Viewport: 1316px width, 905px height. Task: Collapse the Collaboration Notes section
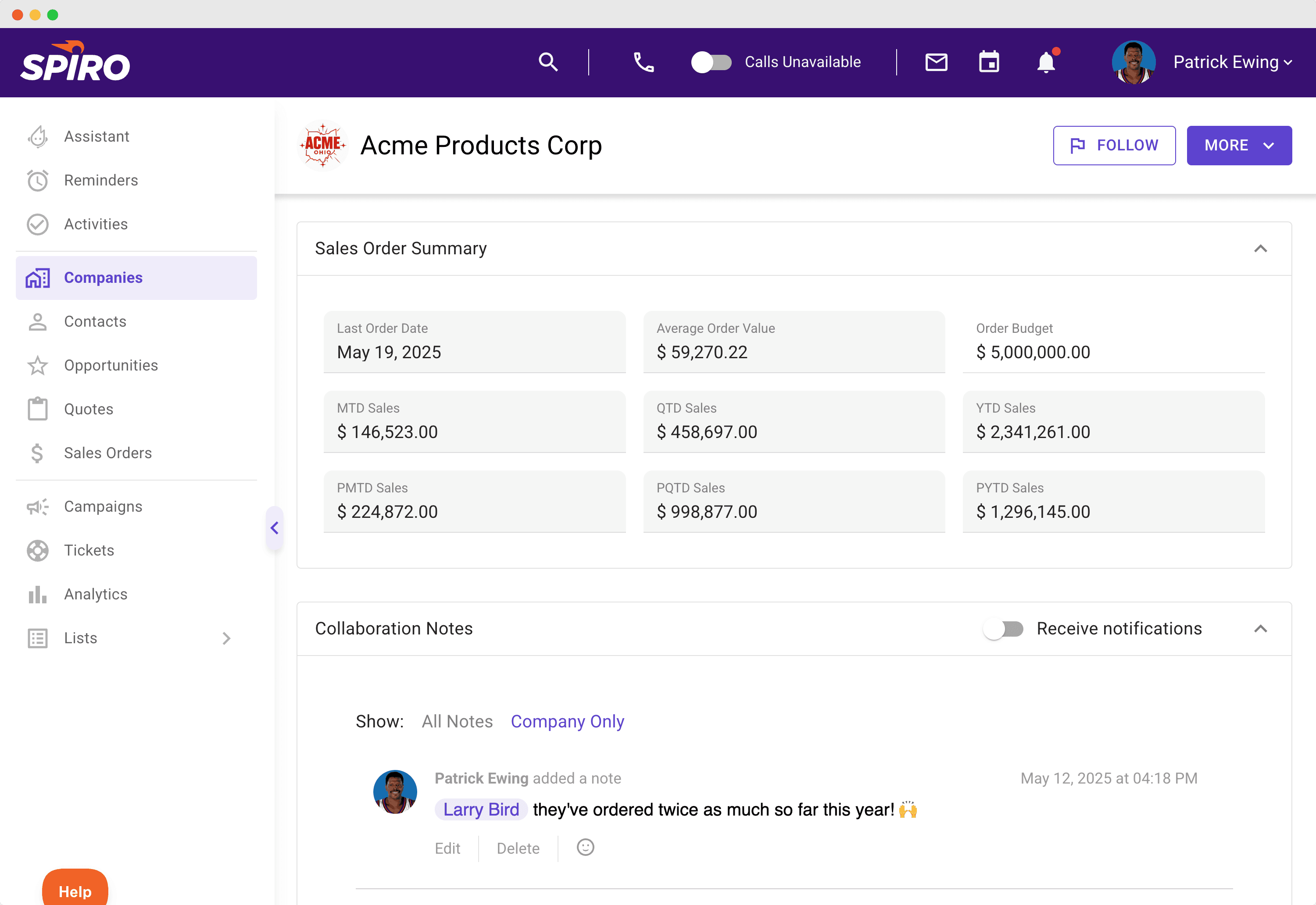(1260, 629)
